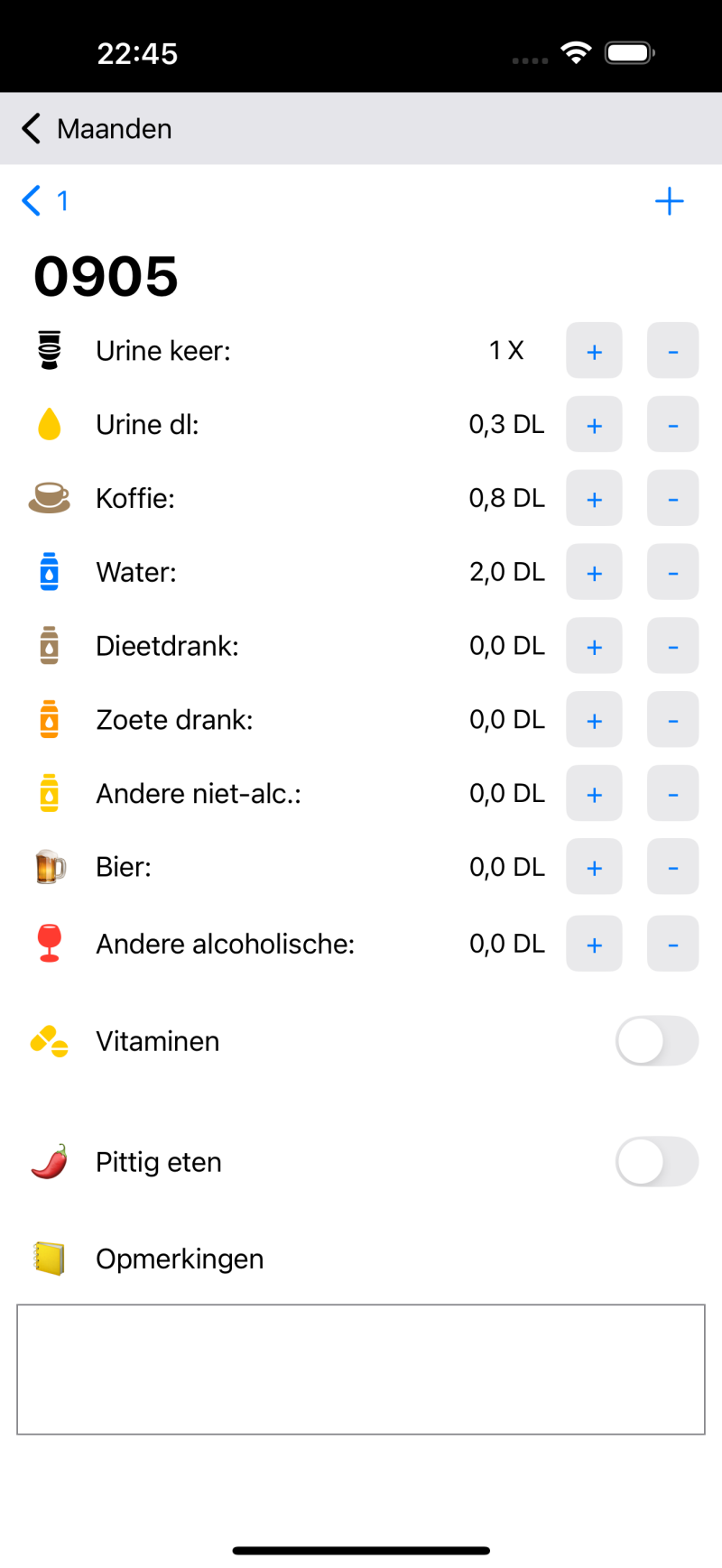
Task: Enable the Vitaminen switch
Action: [x=656, y=1041]
